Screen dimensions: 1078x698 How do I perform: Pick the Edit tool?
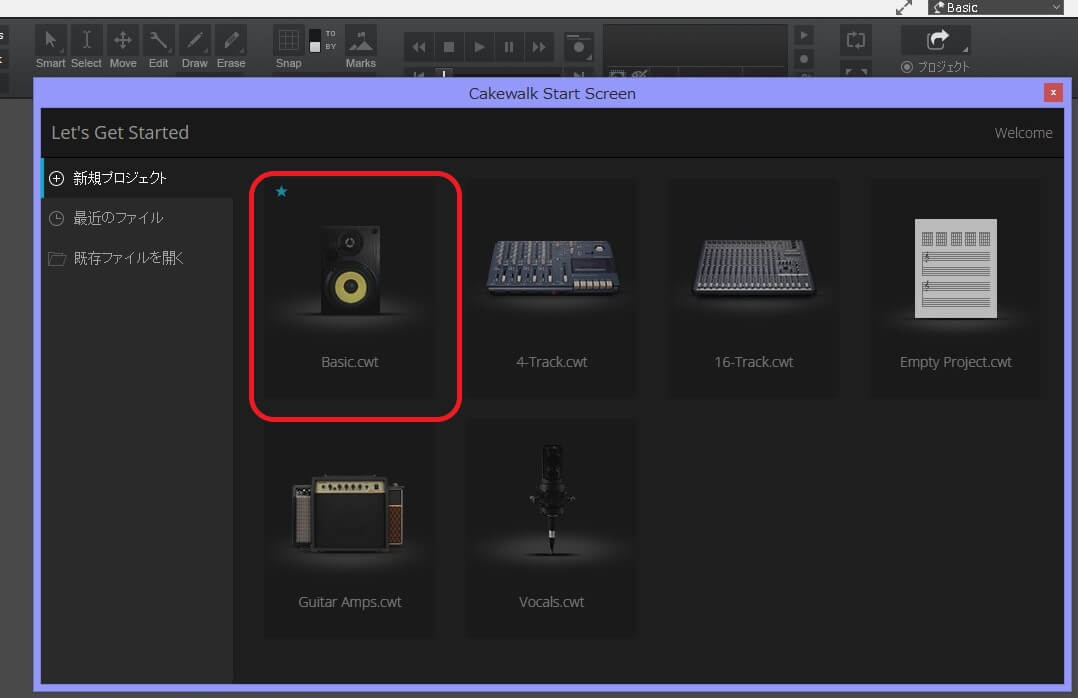[158, 47]
